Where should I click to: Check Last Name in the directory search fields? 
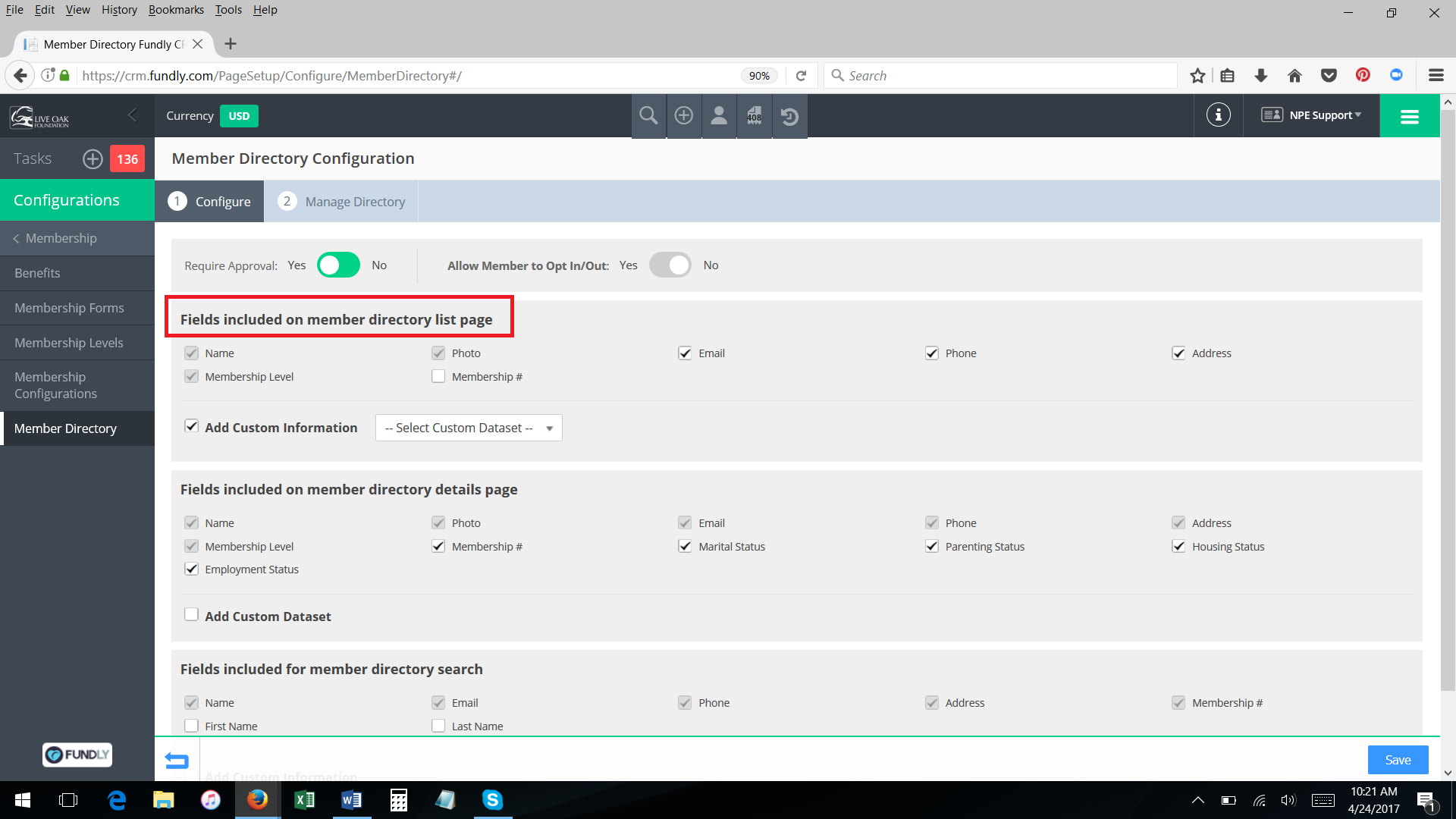438,726
